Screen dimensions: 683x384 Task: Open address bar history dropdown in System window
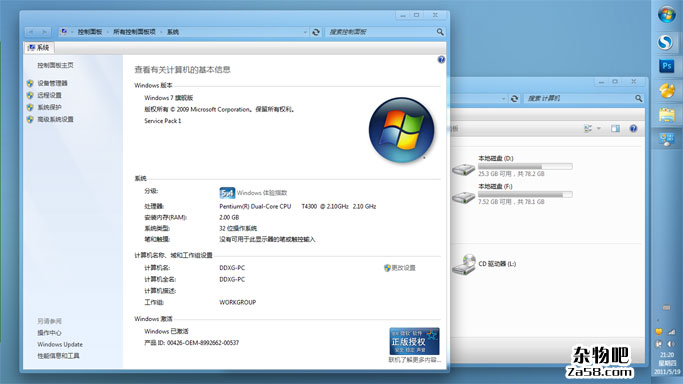(x=305, y=32)
